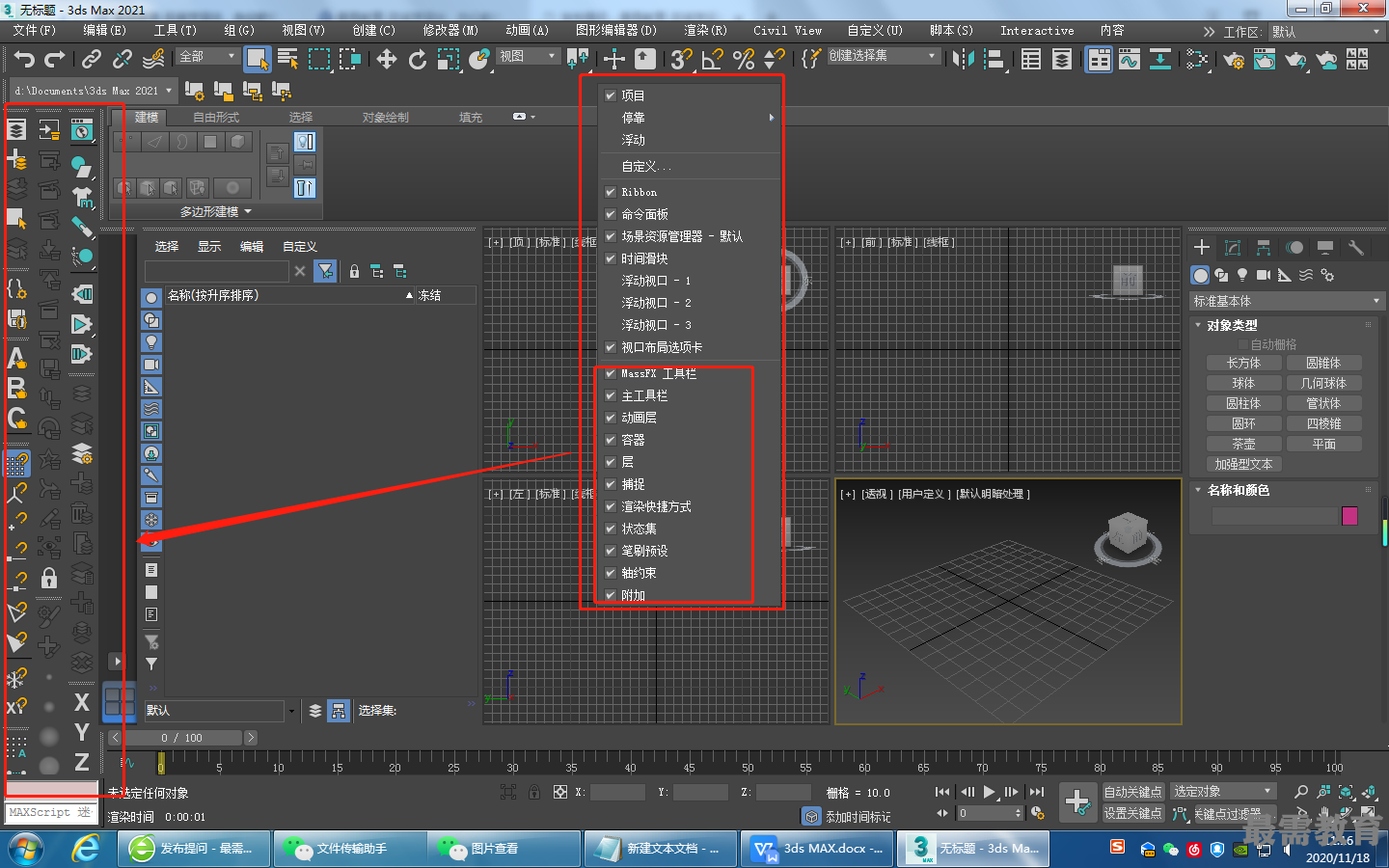Choose Rectangular Selection Region icon
1389x868 pixels.
[x=318, y=59]
